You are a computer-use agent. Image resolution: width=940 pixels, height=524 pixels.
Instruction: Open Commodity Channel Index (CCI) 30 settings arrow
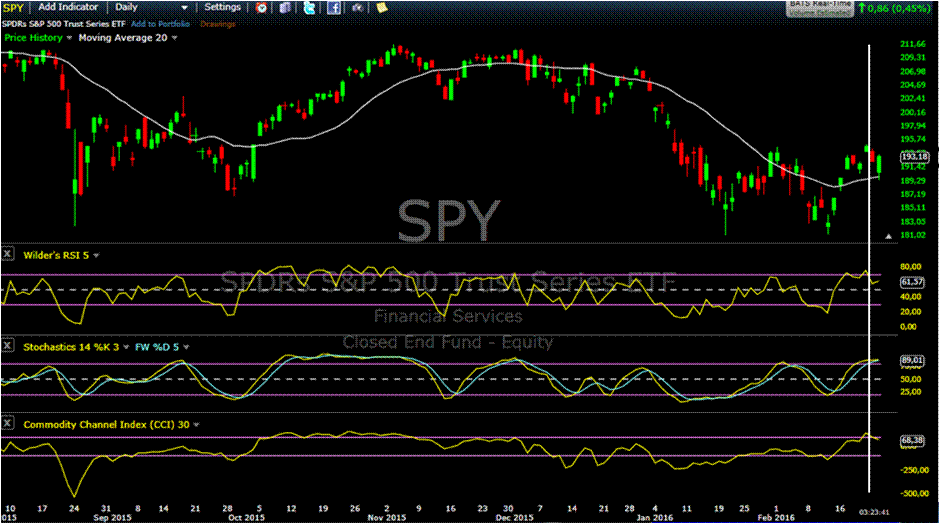tap(196, 425)
